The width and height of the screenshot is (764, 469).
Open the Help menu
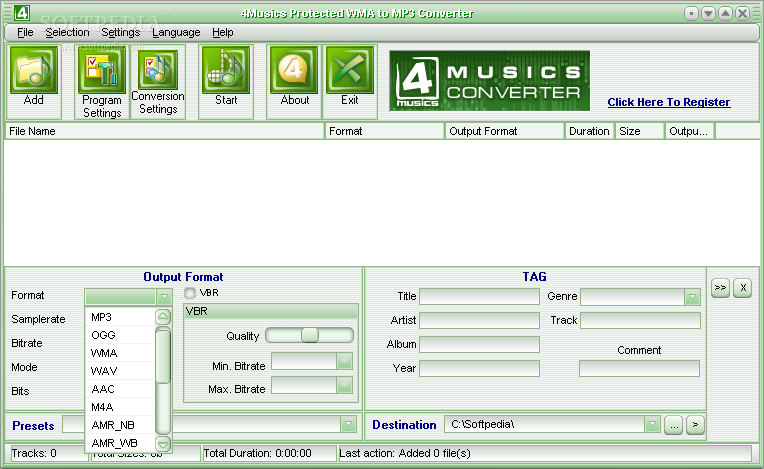tap(223, 32)
